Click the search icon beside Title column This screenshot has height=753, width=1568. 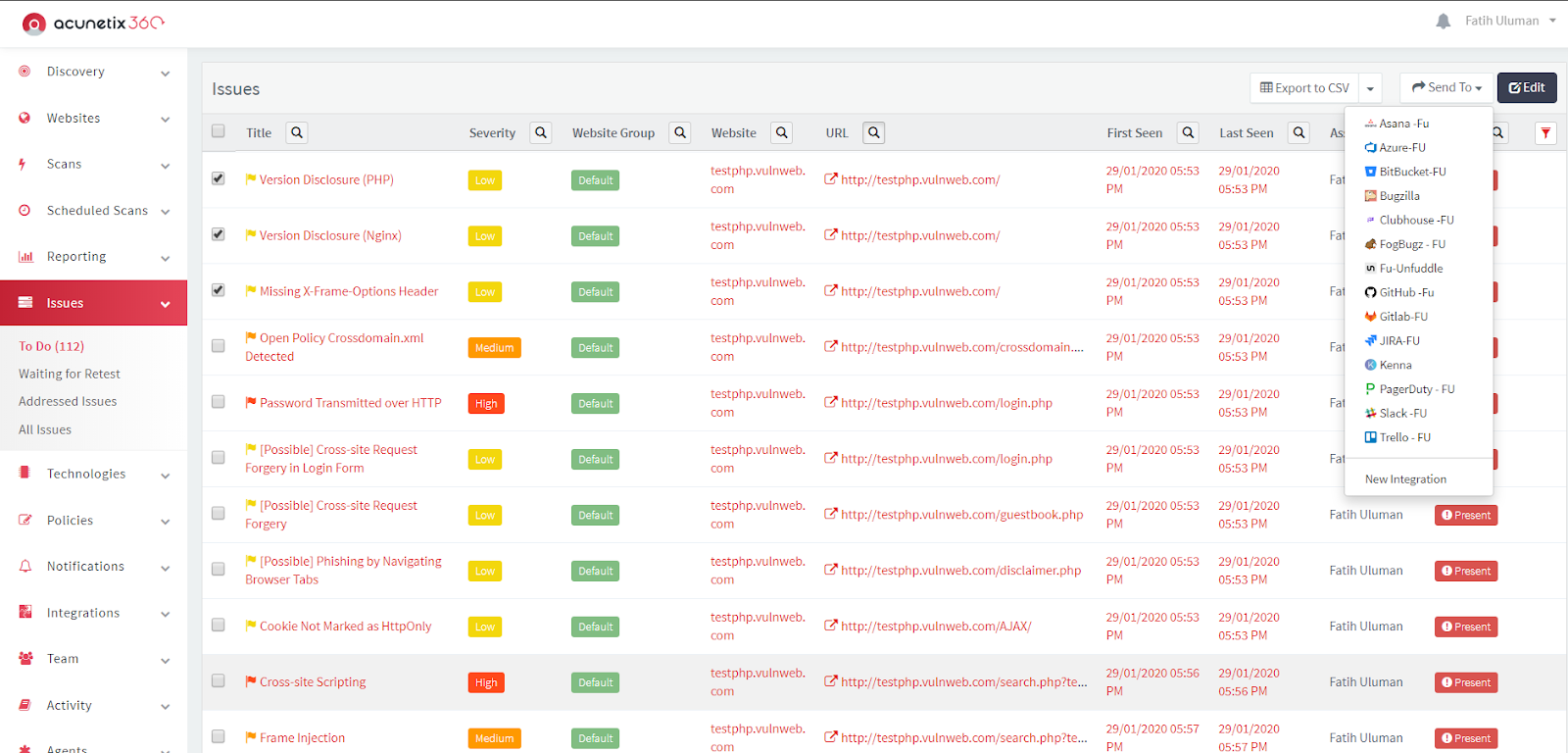pos(297,132)
